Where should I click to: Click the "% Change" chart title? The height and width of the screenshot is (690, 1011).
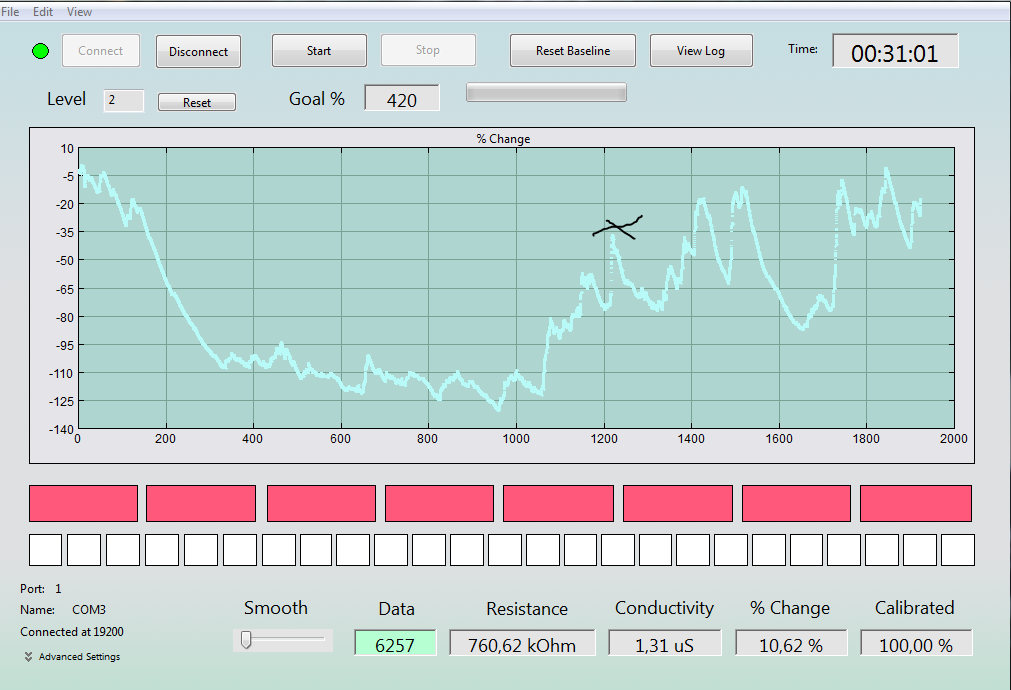pyautogui.click(x=503, y=139)
